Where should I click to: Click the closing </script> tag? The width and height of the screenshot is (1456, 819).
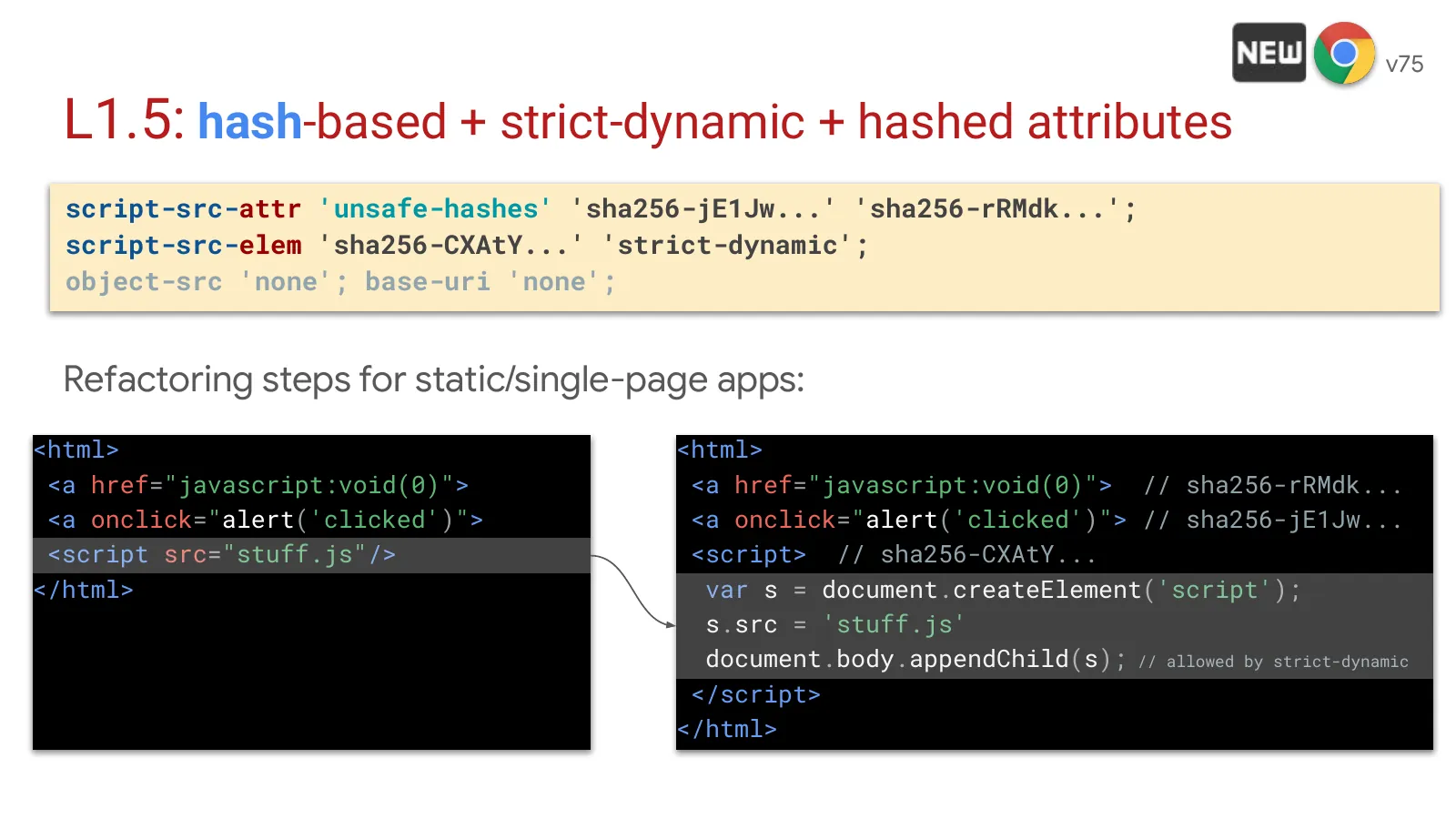click(x=756, y=695)
